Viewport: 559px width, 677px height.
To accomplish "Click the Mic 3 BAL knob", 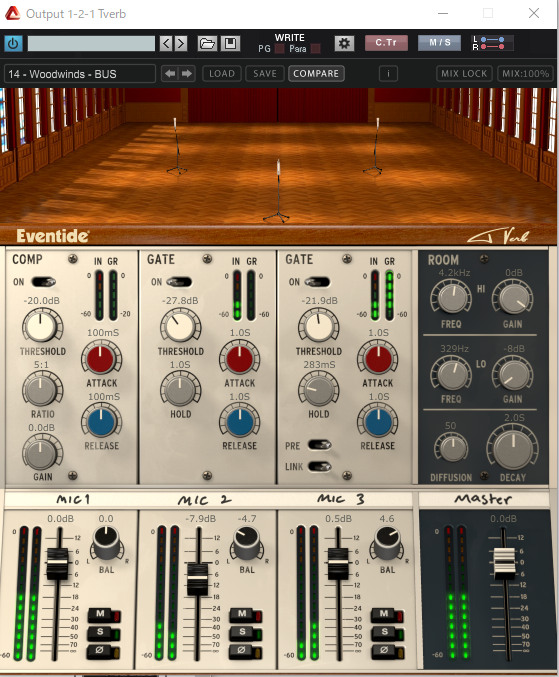I will click(x=387, y=541).
